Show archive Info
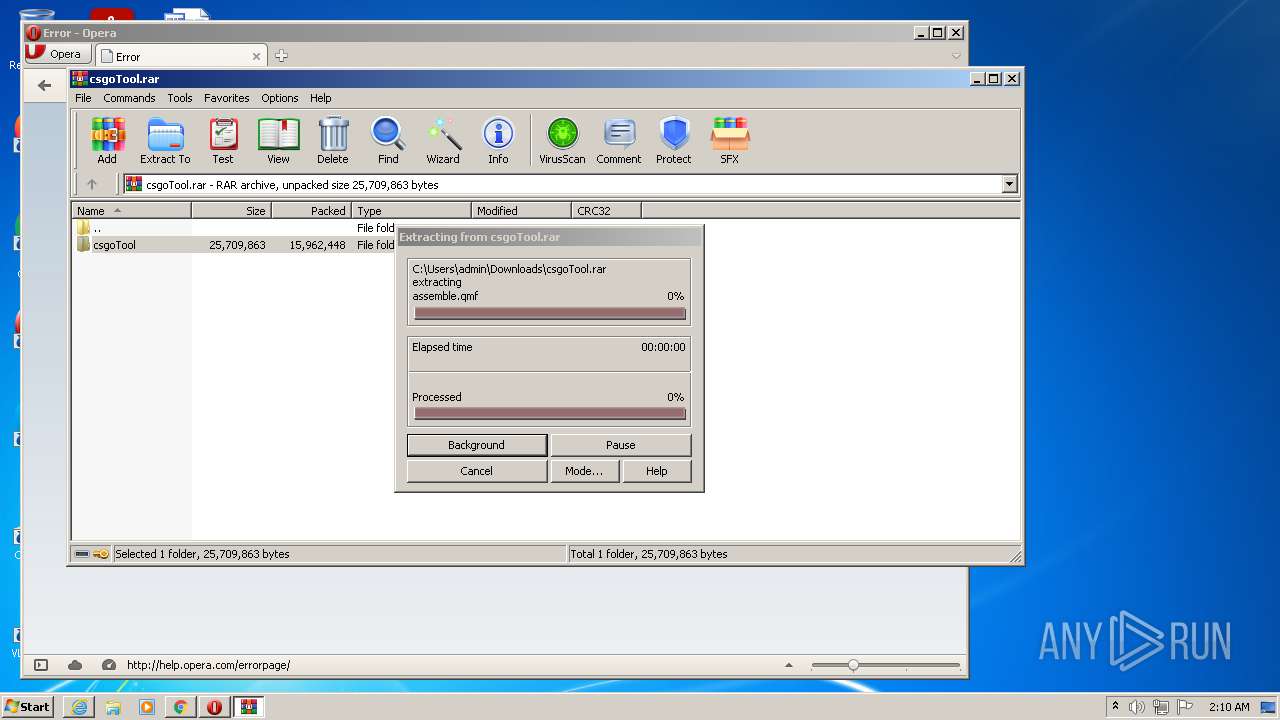This screenshot has width=1280, height=720. (x=498, y=140)
